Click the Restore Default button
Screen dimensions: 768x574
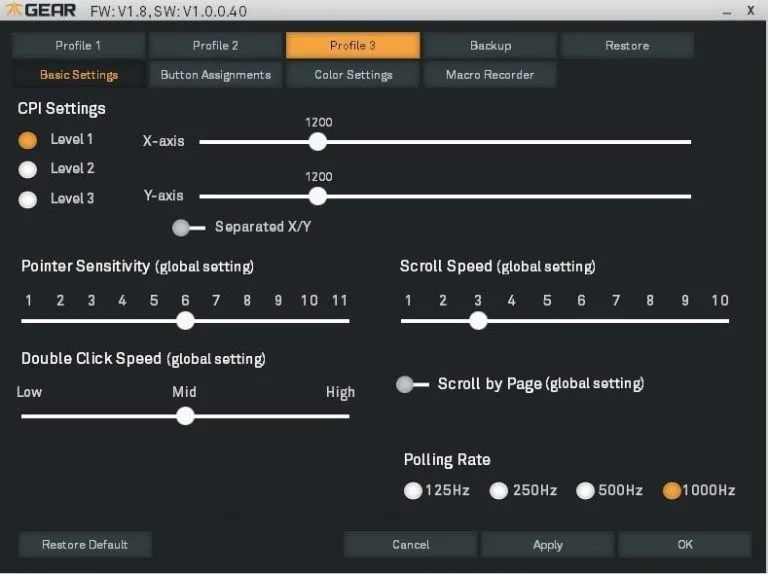point(85,545)
